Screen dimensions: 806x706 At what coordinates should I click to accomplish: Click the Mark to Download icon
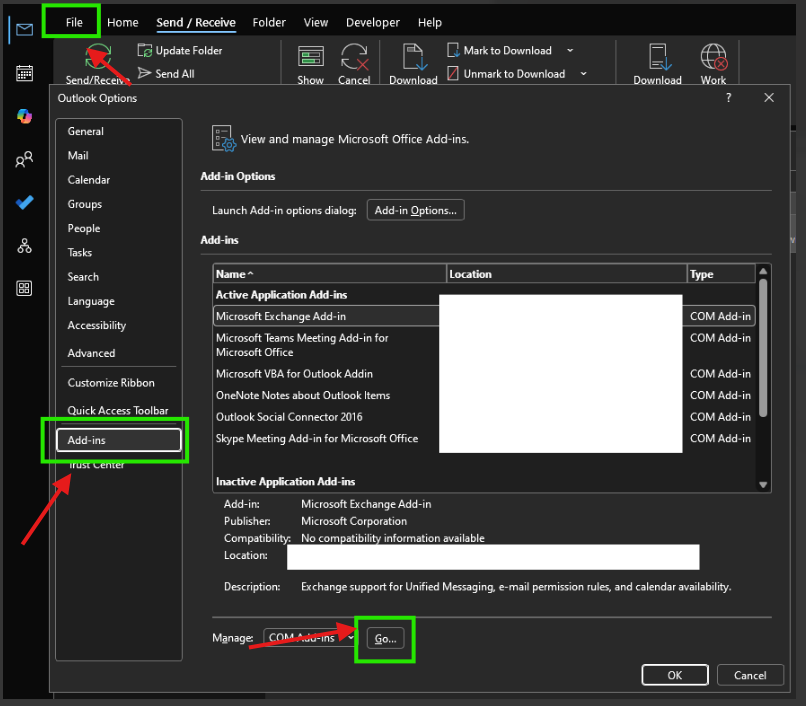[453, 50]
